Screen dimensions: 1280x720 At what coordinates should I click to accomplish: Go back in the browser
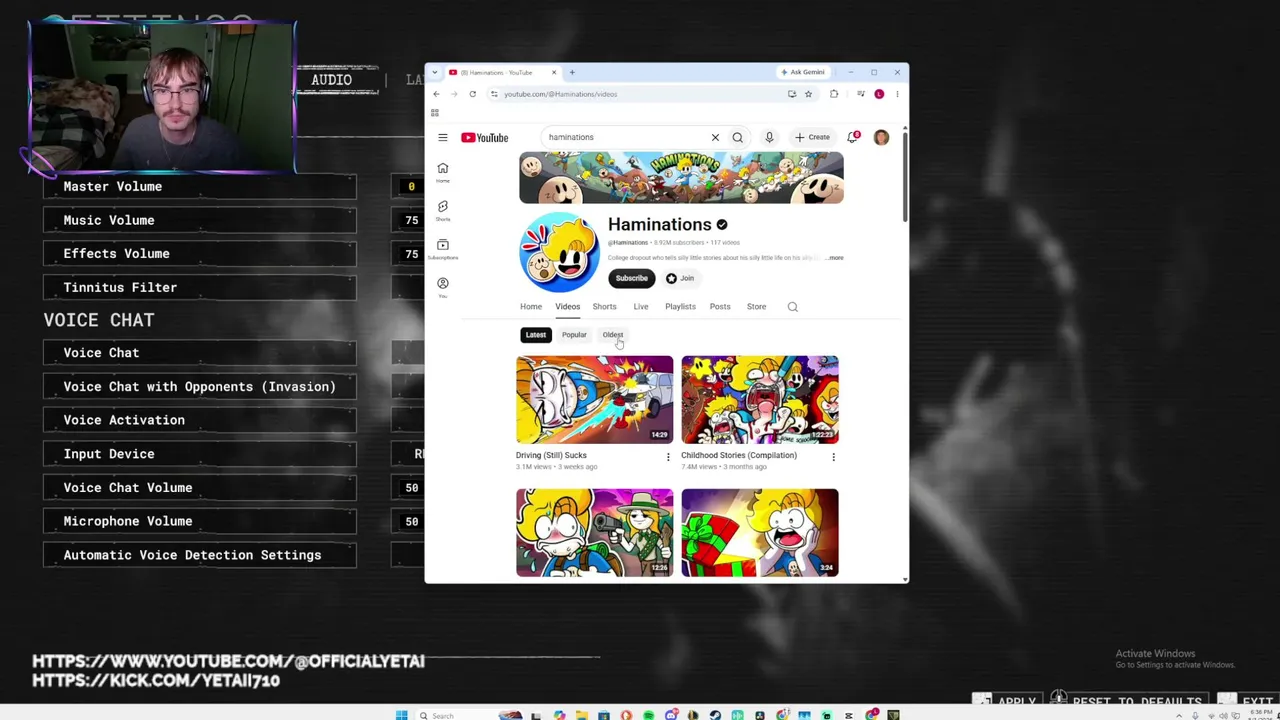[x=436, y=94]
